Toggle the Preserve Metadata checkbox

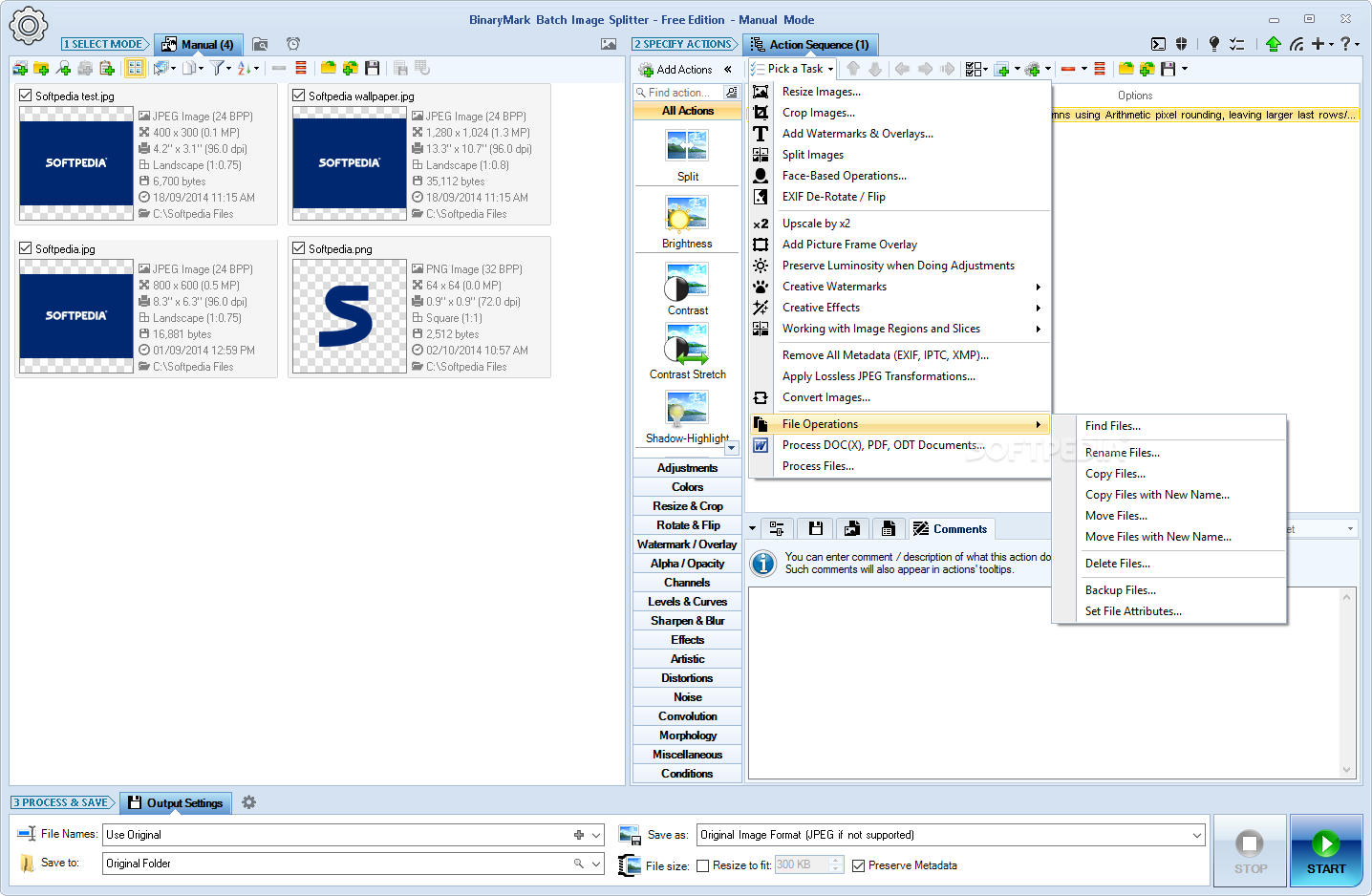tap(858, 865)
